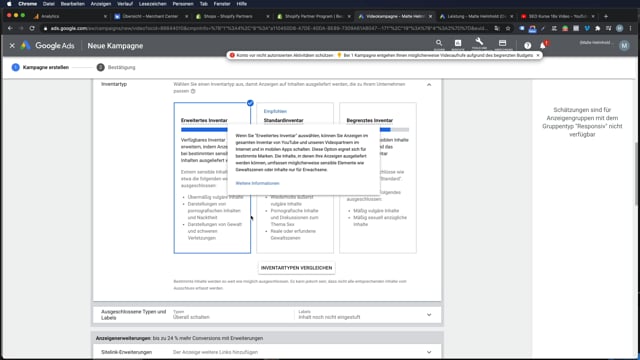Close the new campaign with the X icon
The image size is (640, 360).
pyautogui.click(x=12, y=46)
